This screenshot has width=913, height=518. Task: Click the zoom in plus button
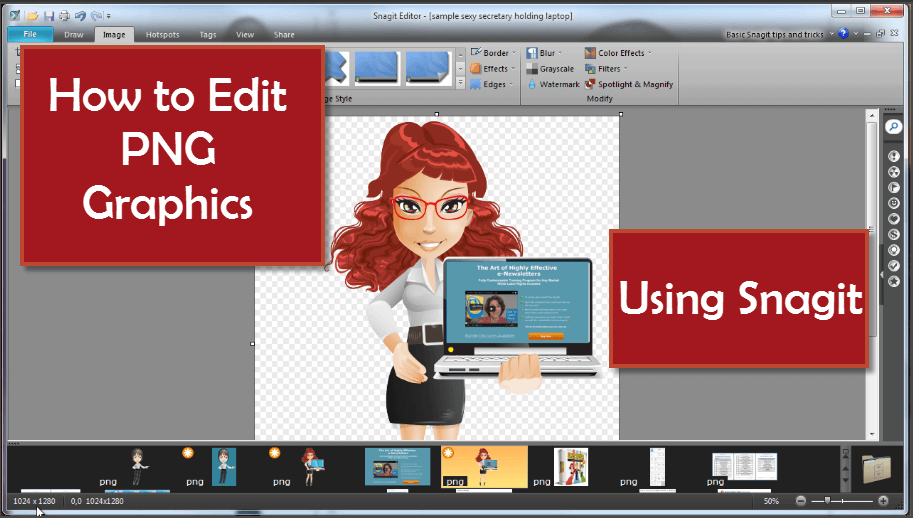point(883,501)
